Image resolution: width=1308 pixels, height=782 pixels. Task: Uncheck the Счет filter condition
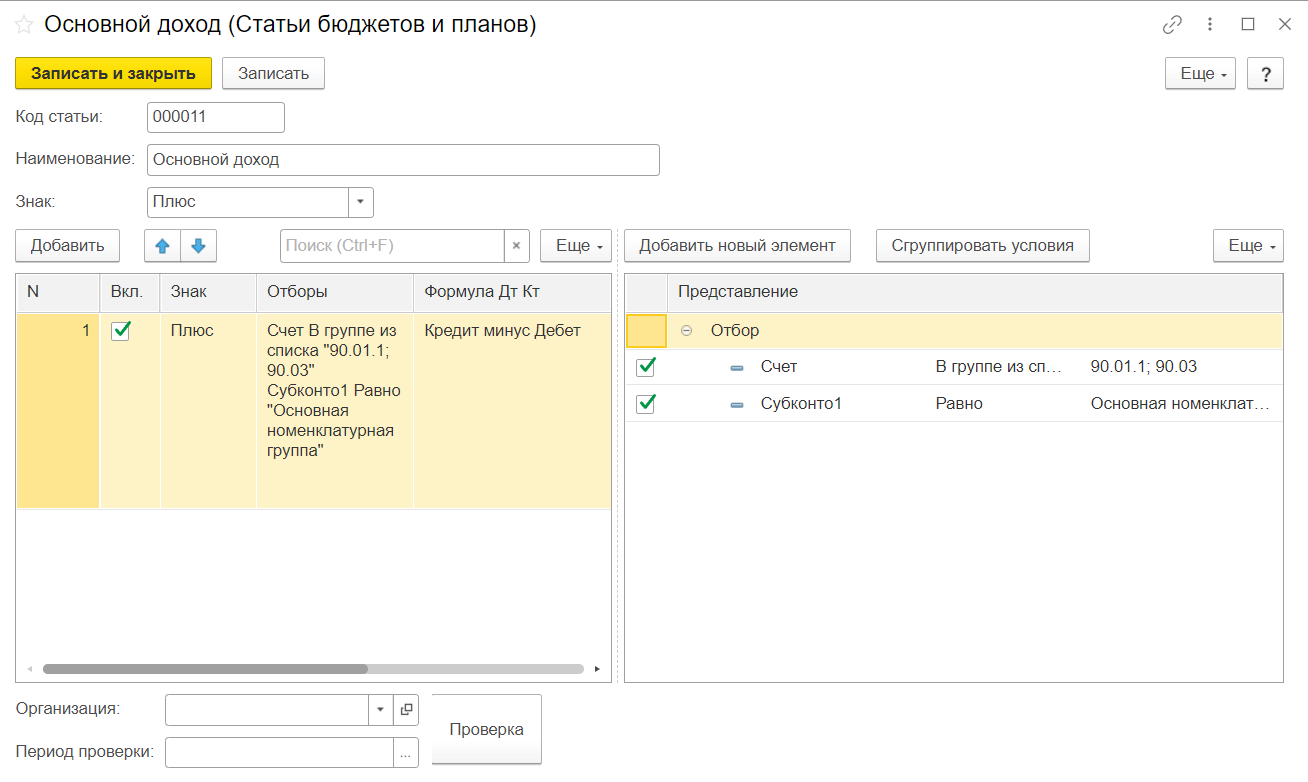tap(646, 367)
